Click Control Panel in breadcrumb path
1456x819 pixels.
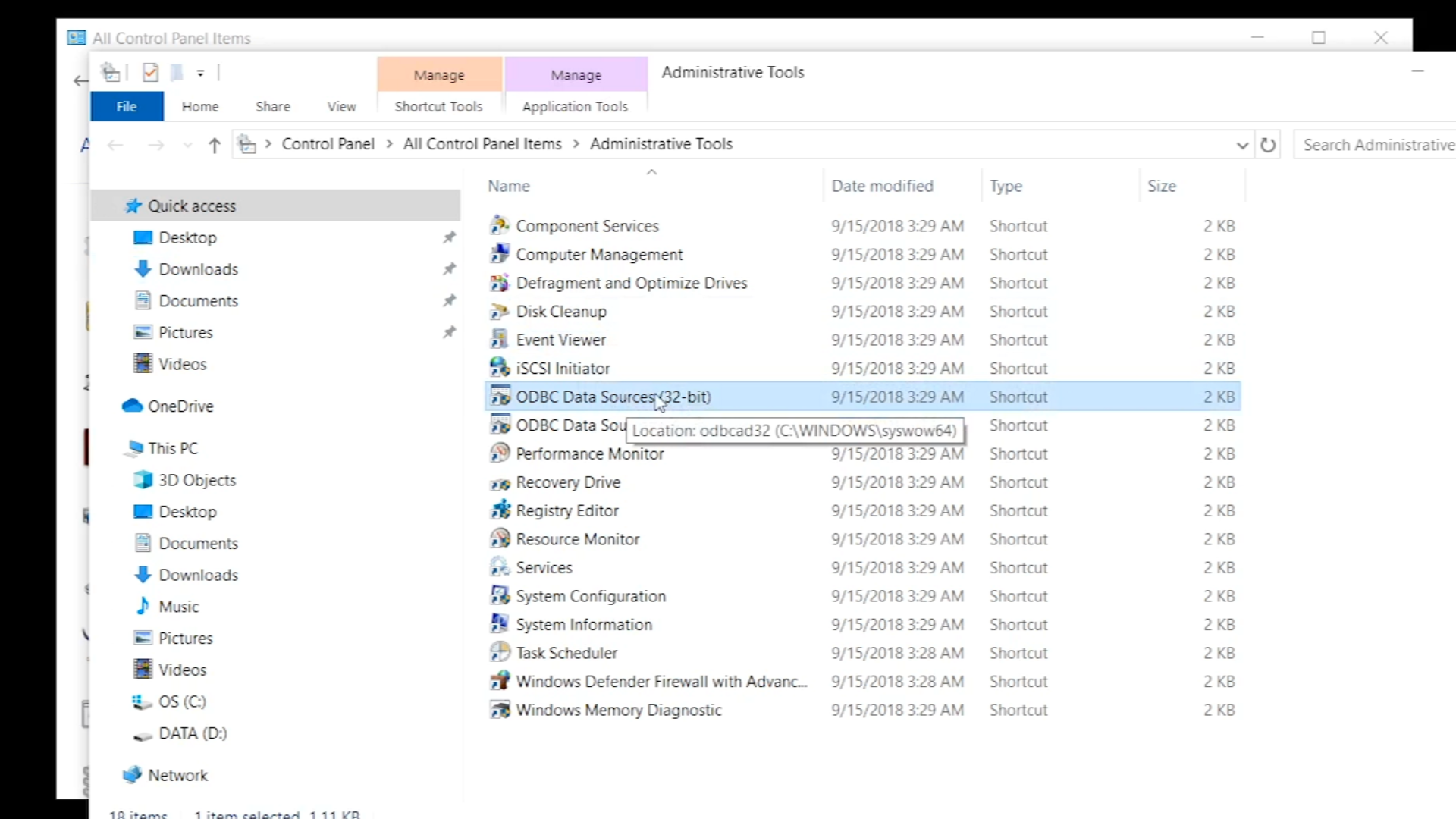tap(328, 144)
